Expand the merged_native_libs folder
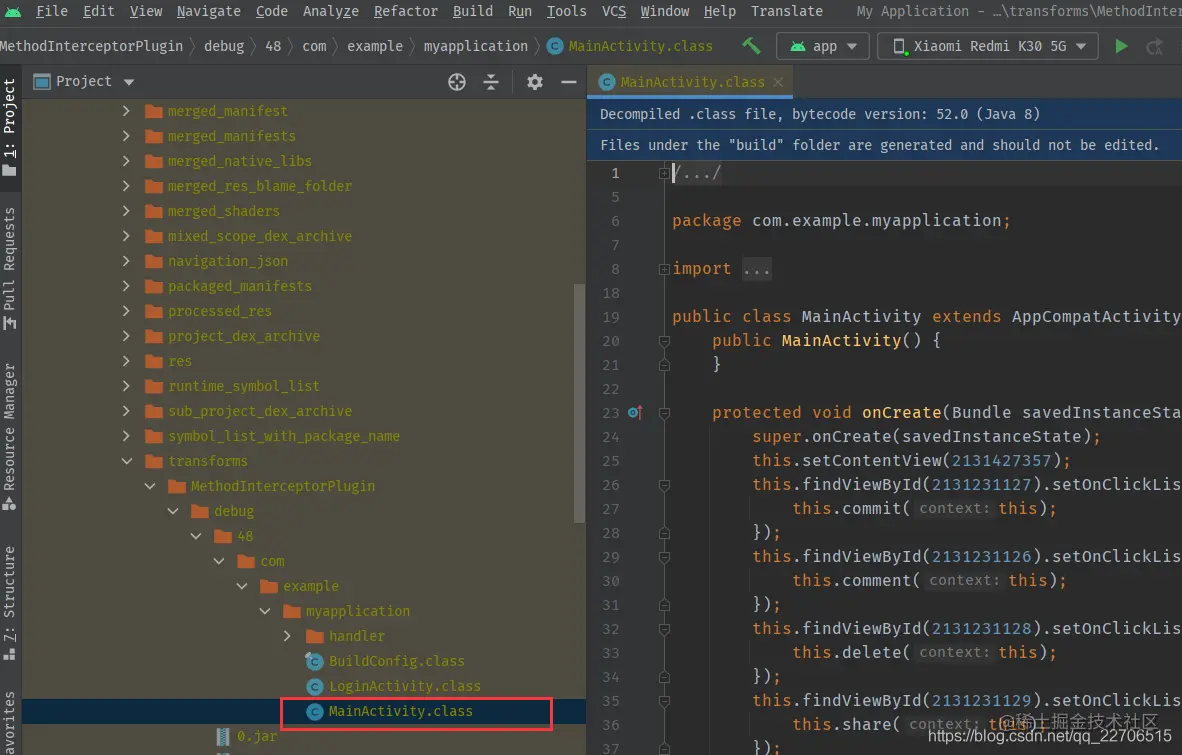The image size is (1182, 755). pos(127,161)
